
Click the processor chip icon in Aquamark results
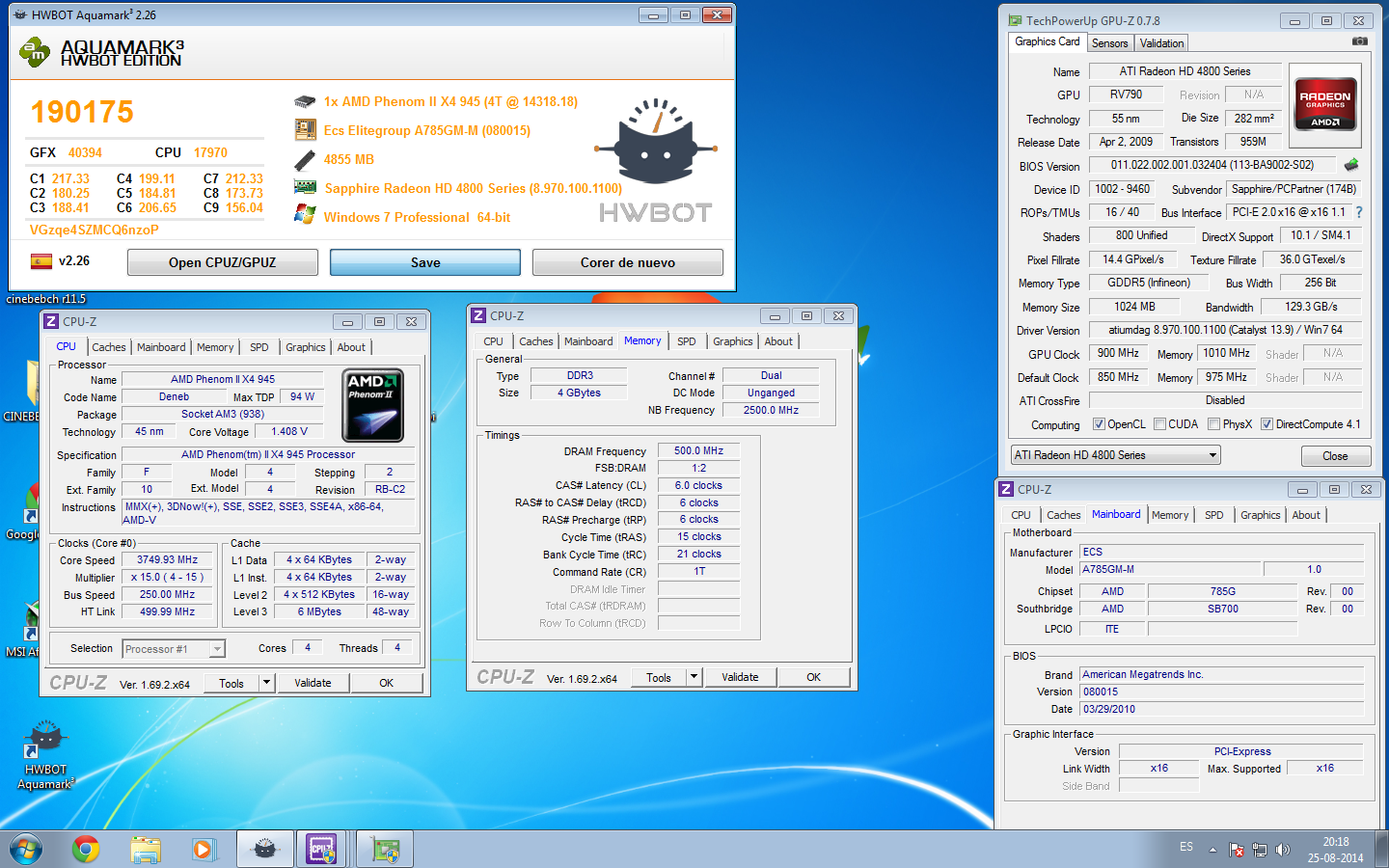pos(305,101)
